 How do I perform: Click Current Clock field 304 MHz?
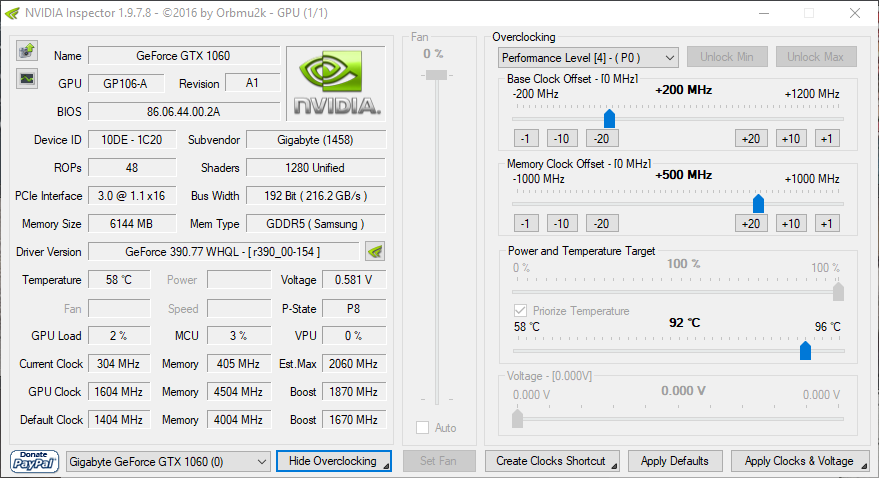click(x=119, y=364)
